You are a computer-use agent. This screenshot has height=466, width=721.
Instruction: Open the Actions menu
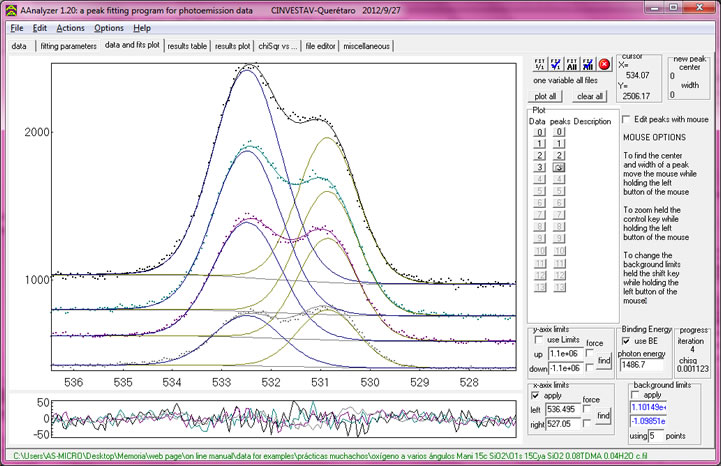[70, 28]
